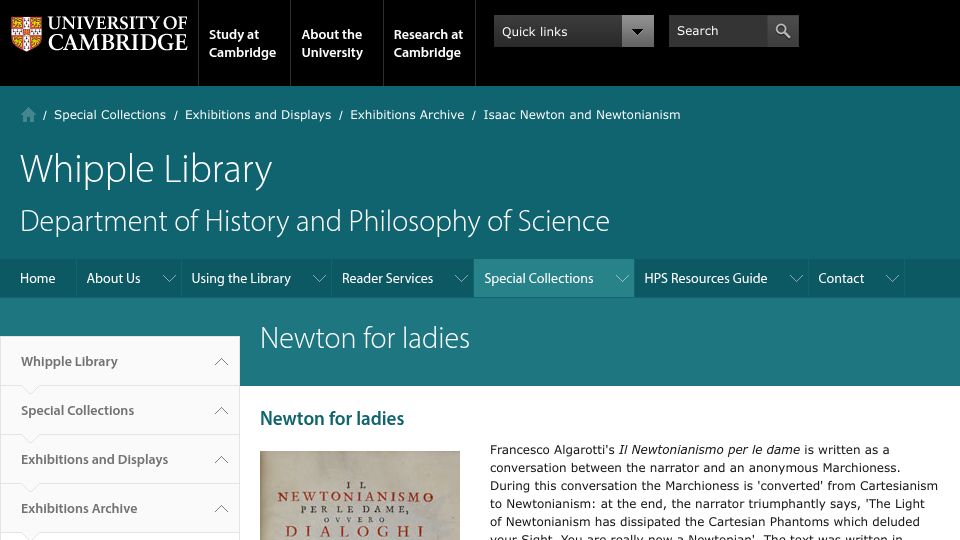Click the Whipple Library site title
Image resolution: width=960 pixels, height=540 pixels.
point(146,169)
